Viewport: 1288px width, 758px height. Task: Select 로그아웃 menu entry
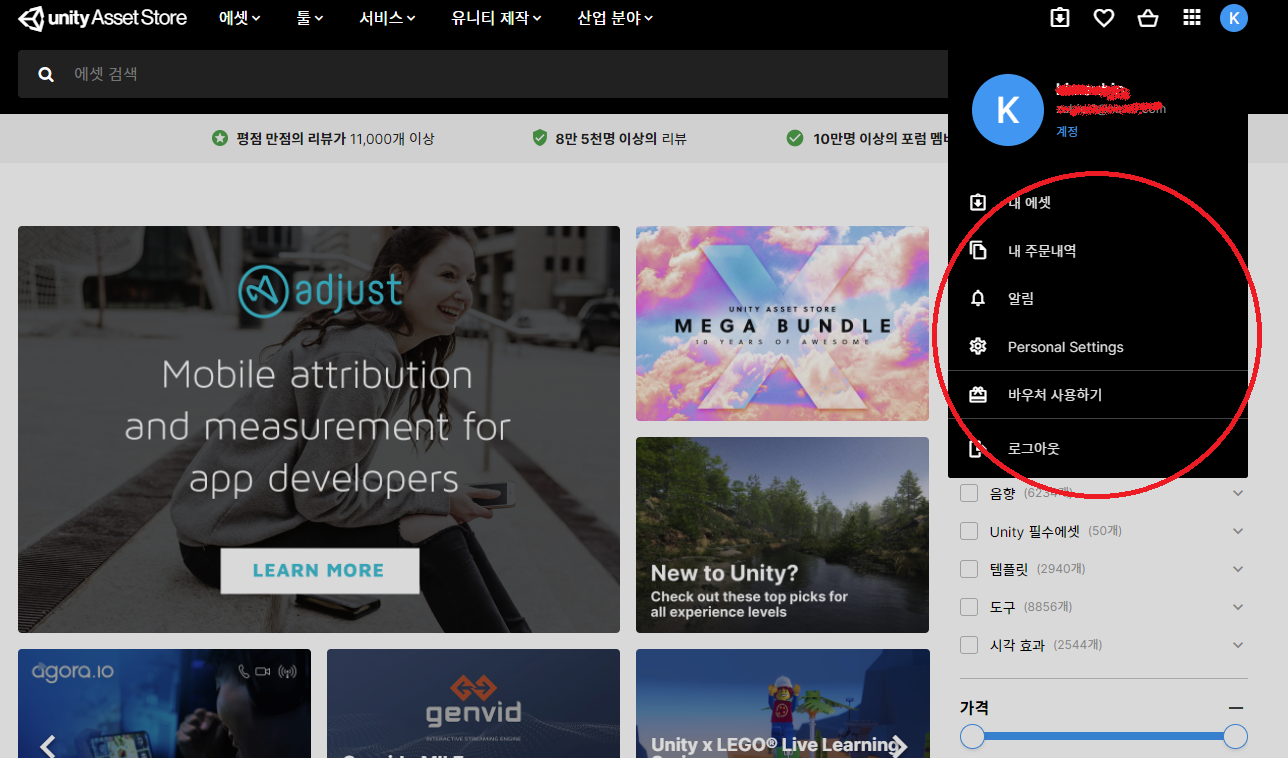click(x=1098, y=449)
